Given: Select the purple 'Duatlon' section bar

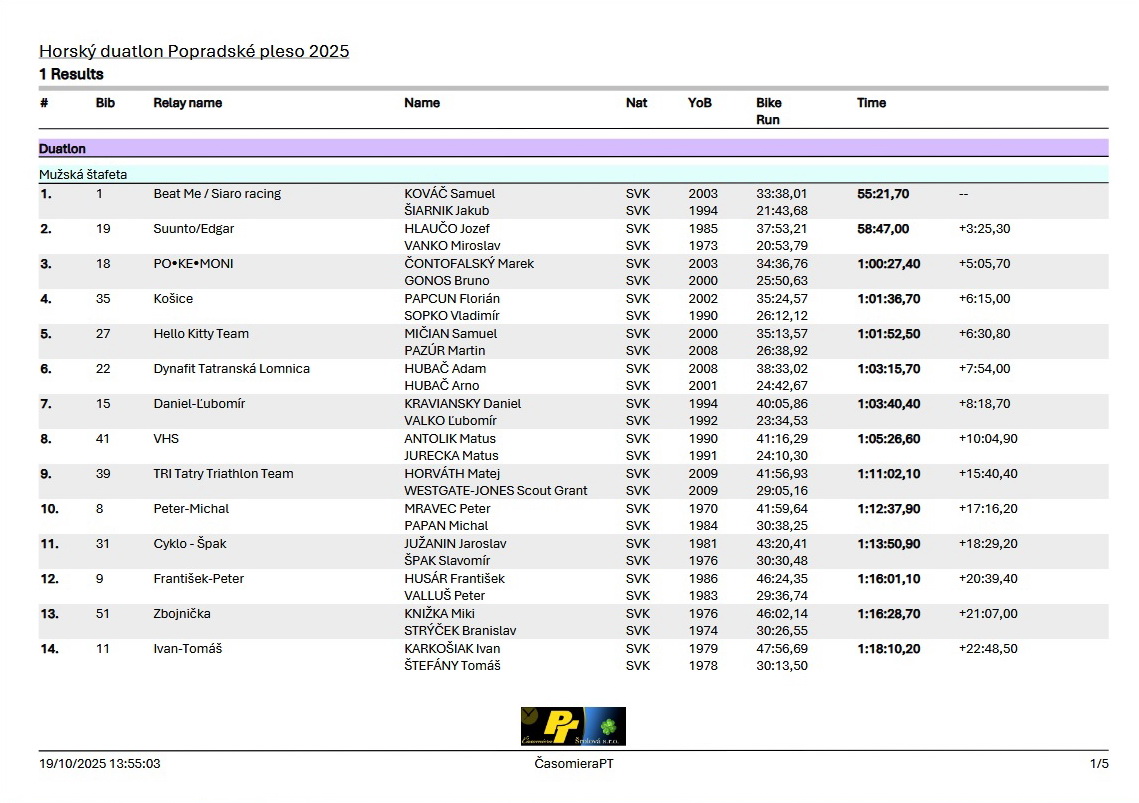Looking at the screenshot, I should pos(573,149).
